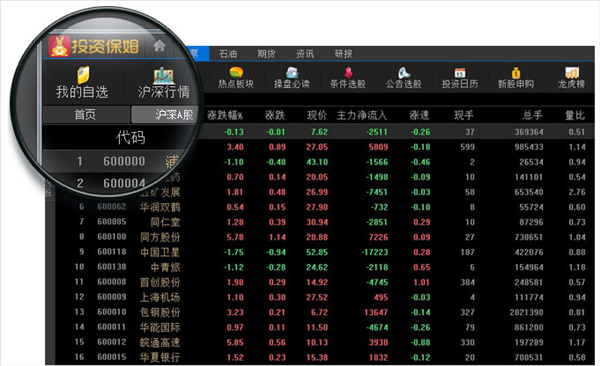Sort by 涨速 column header
The image size is (600, 366).
click(419, 115)
